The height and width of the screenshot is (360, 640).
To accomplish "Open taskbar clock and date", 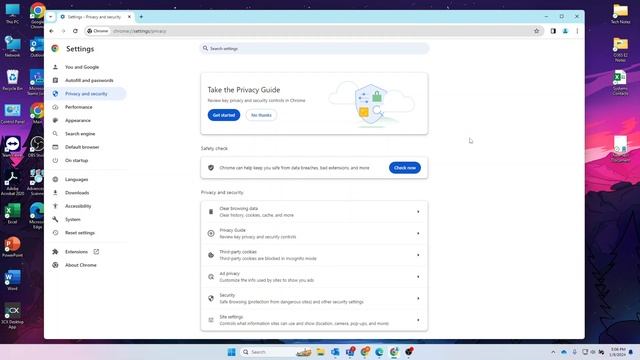I will click(x=618, y=352).
